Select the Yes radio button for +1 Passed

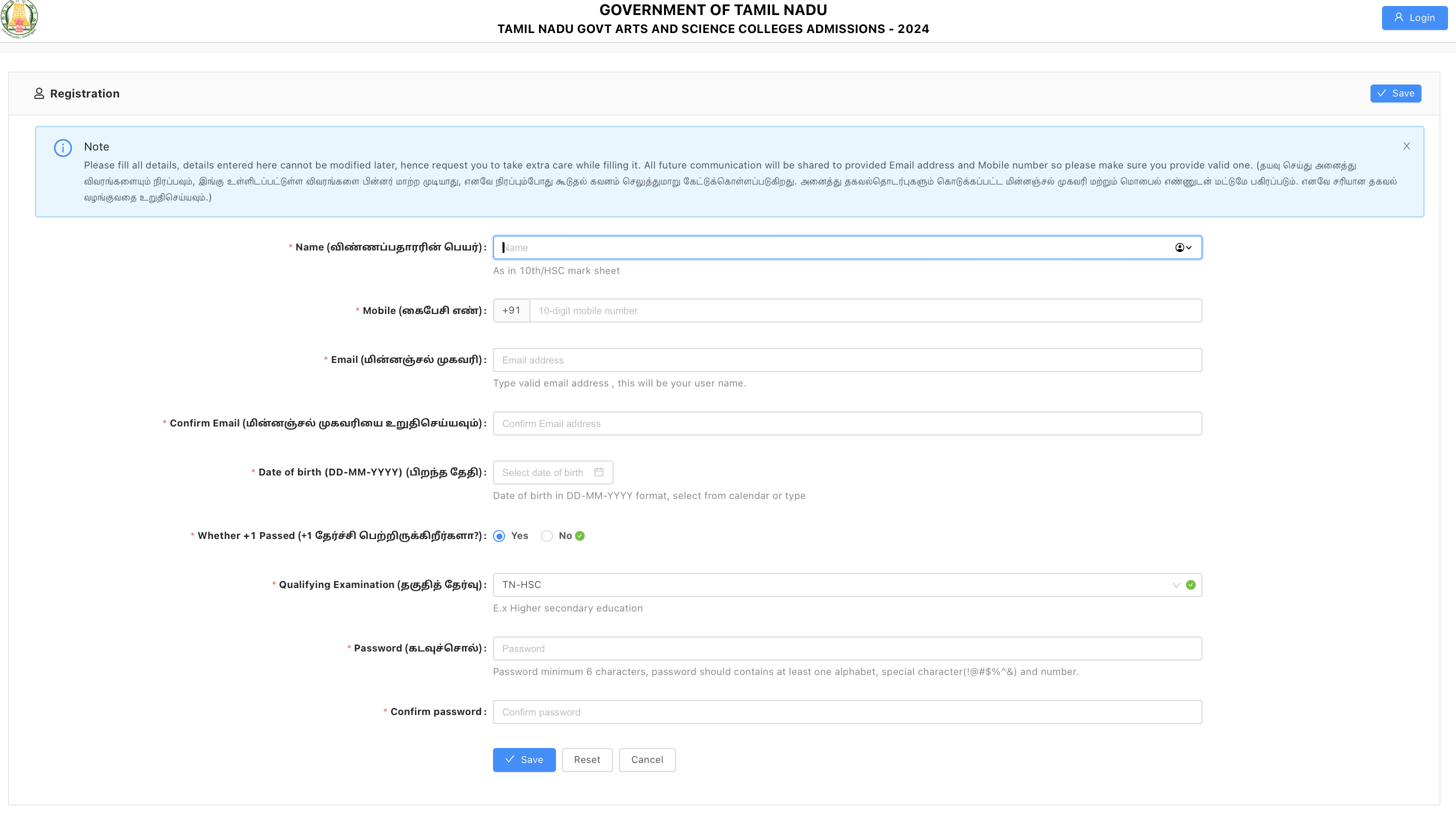pos(499,536)
